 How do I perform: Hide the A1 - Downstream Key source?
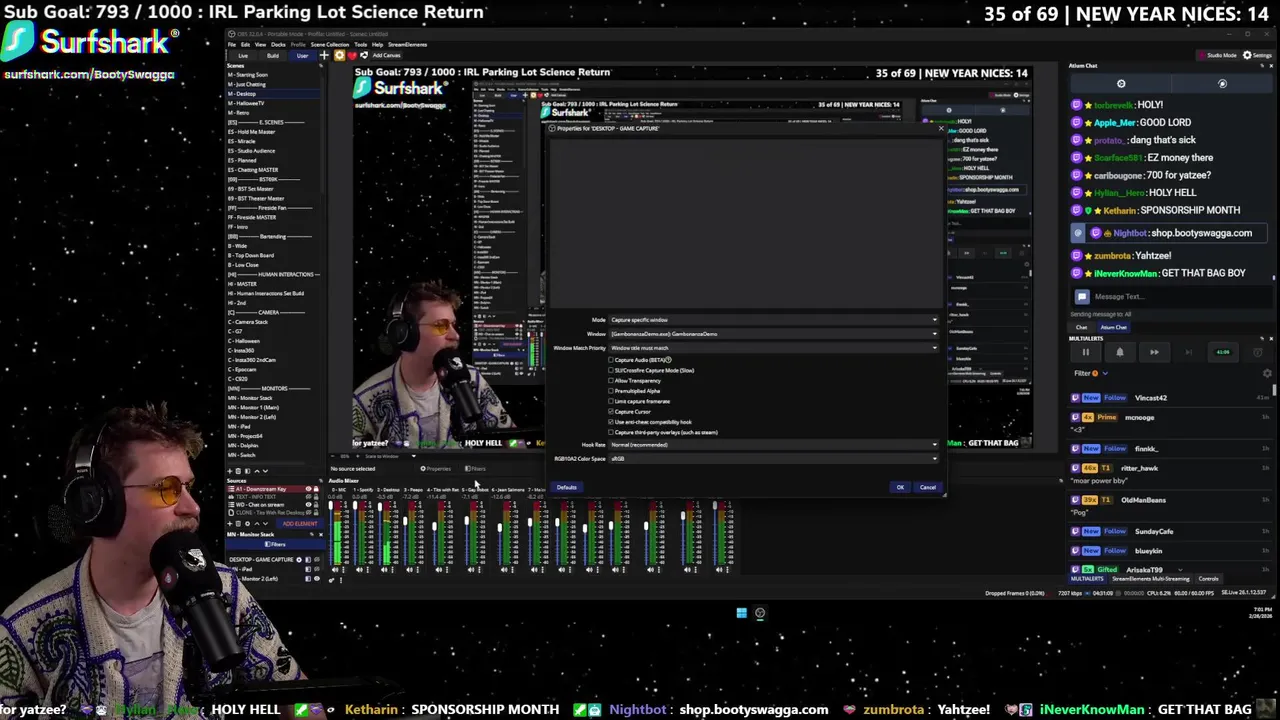(x=308, y=489)
